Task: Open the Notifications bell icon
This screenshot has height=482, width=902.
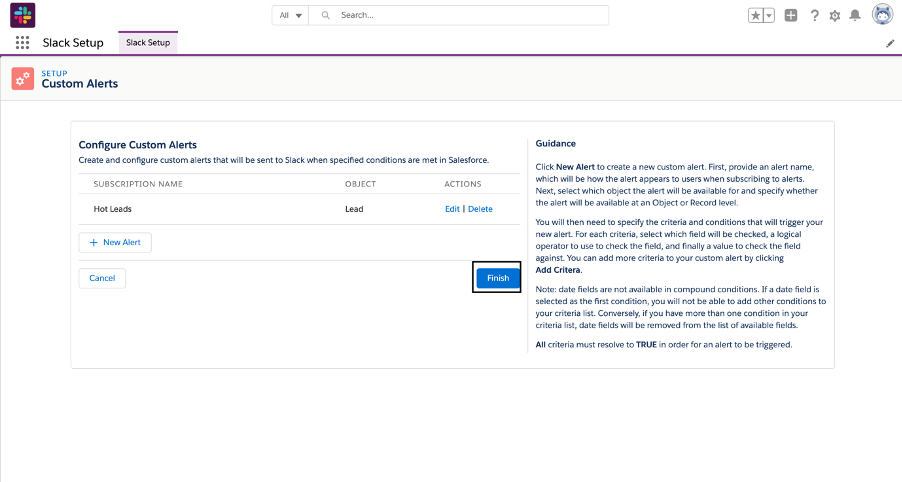Action: click(x=855, y=16)
